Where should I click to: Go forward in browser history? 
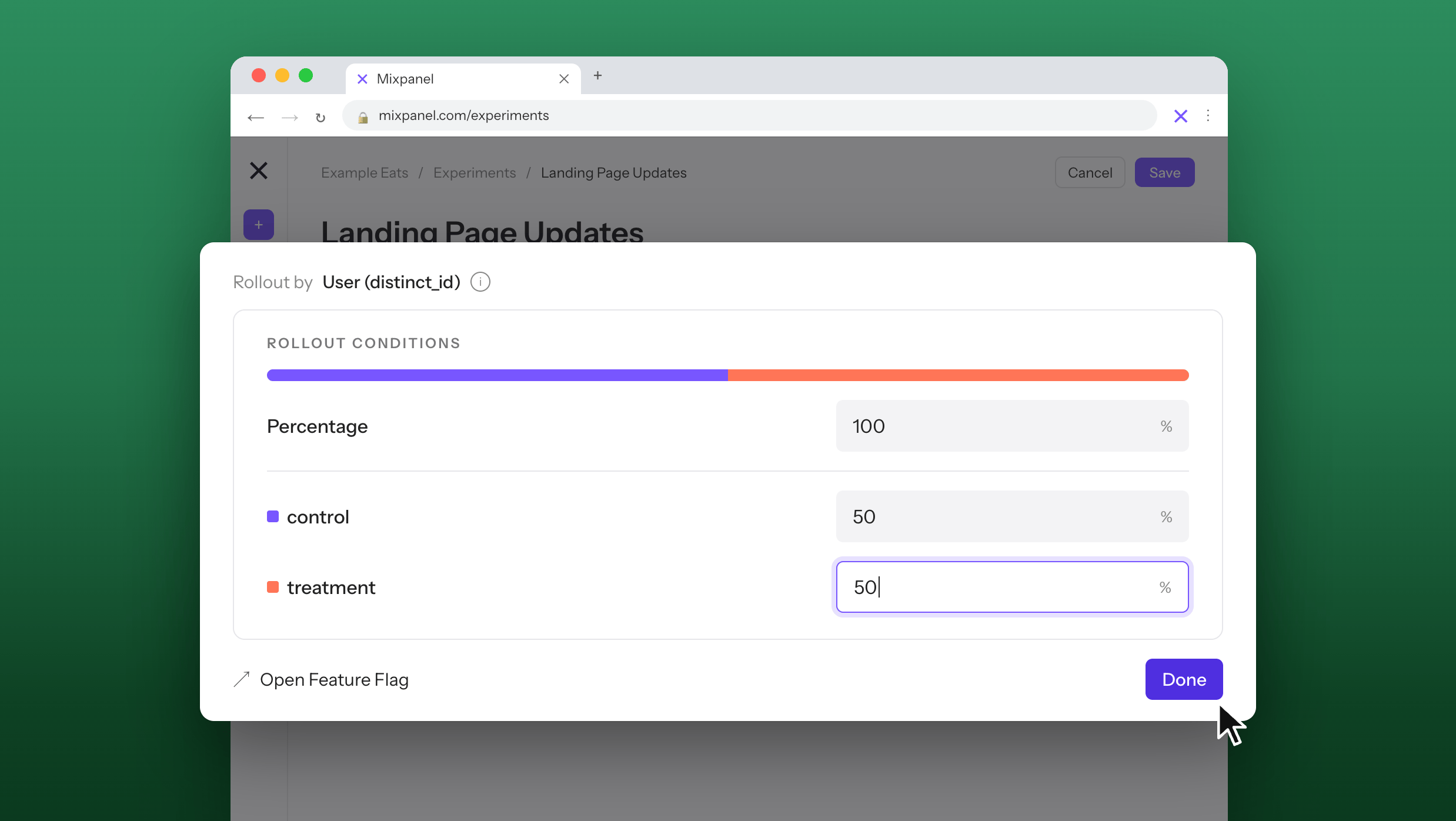point(290,118)
